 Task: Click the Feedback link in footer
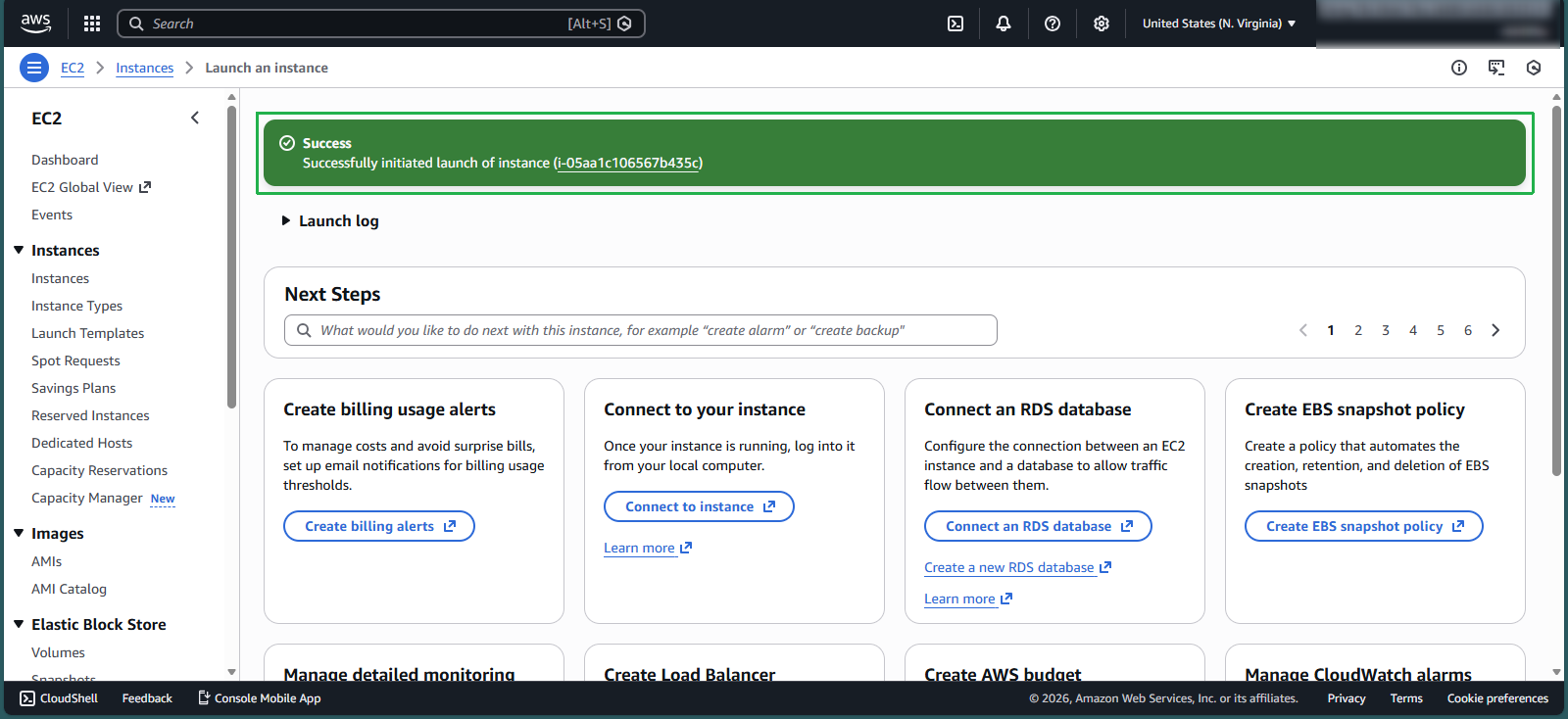tap(147, 698)
